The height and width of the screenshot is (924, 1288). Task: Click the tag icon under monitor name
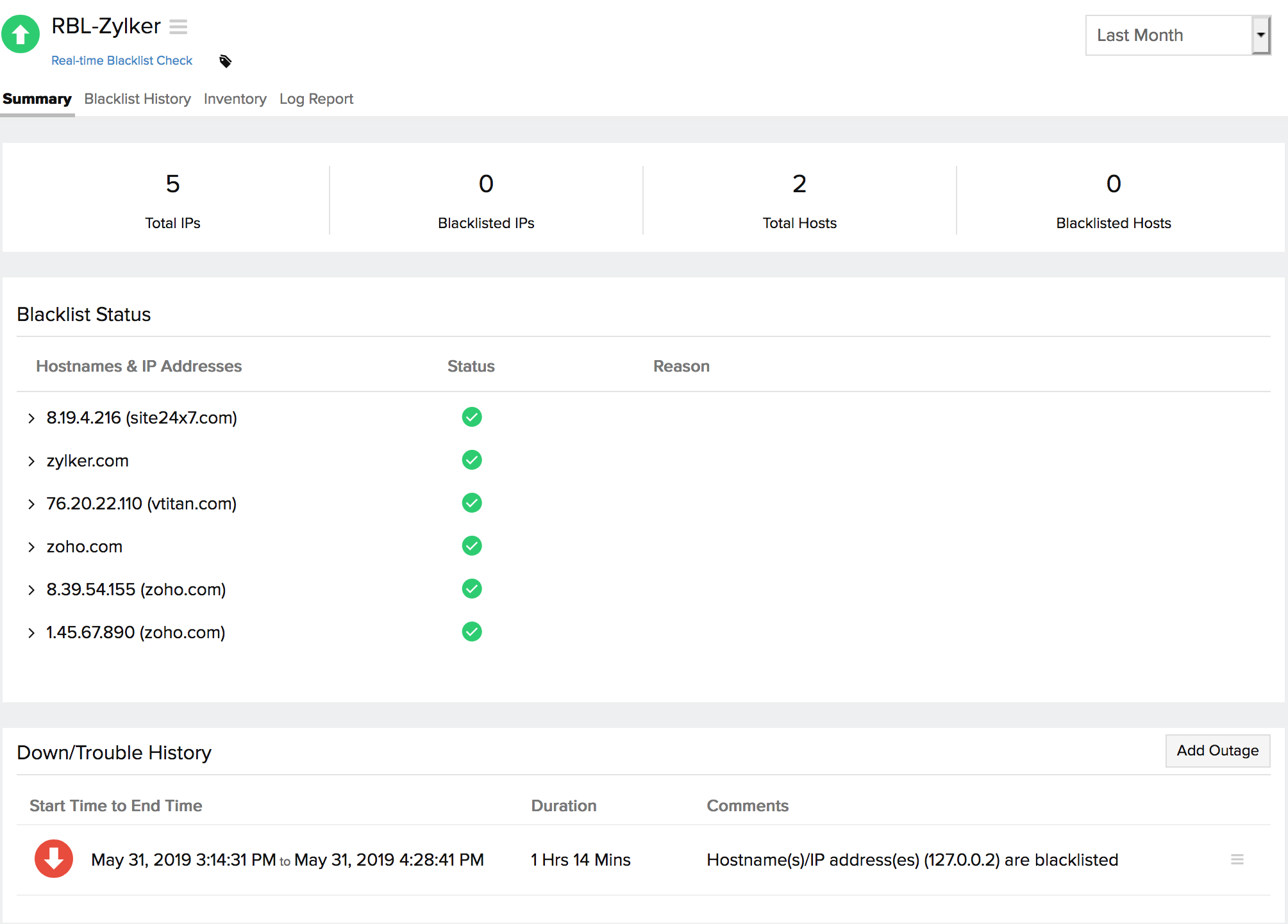225,61
